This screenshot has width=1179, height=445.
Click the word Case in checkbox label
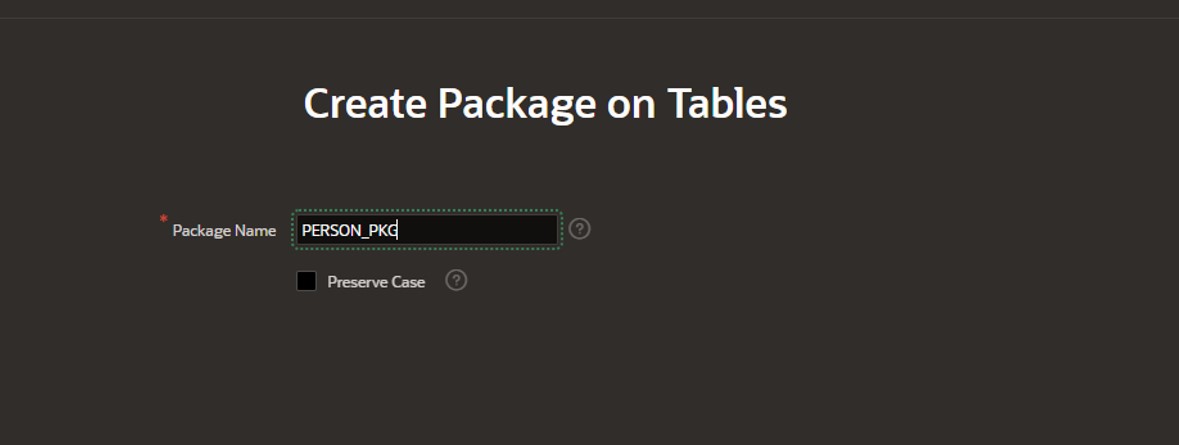click(x=410, y=282)
